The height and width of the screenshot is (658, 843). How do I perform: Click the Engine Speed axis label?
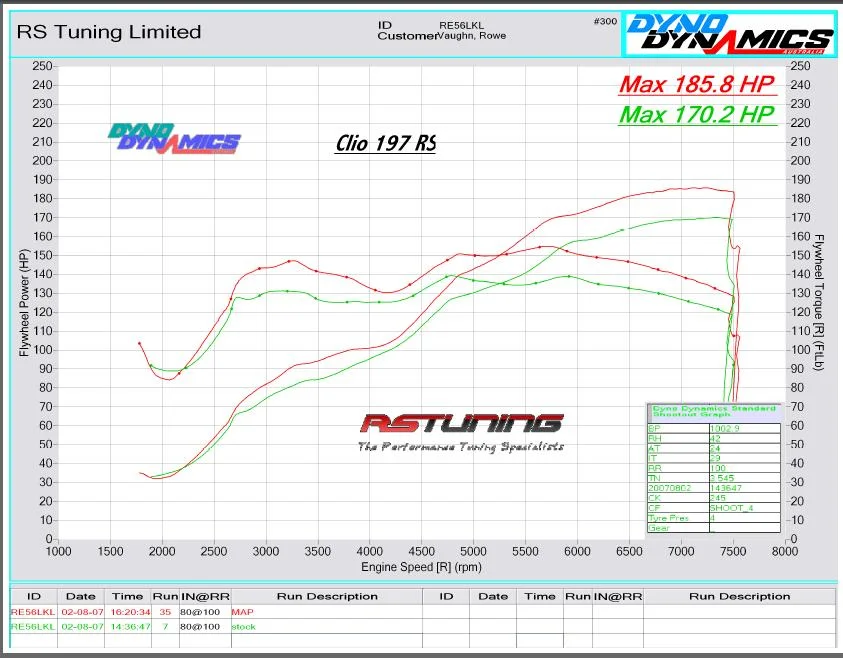[422, 567]
